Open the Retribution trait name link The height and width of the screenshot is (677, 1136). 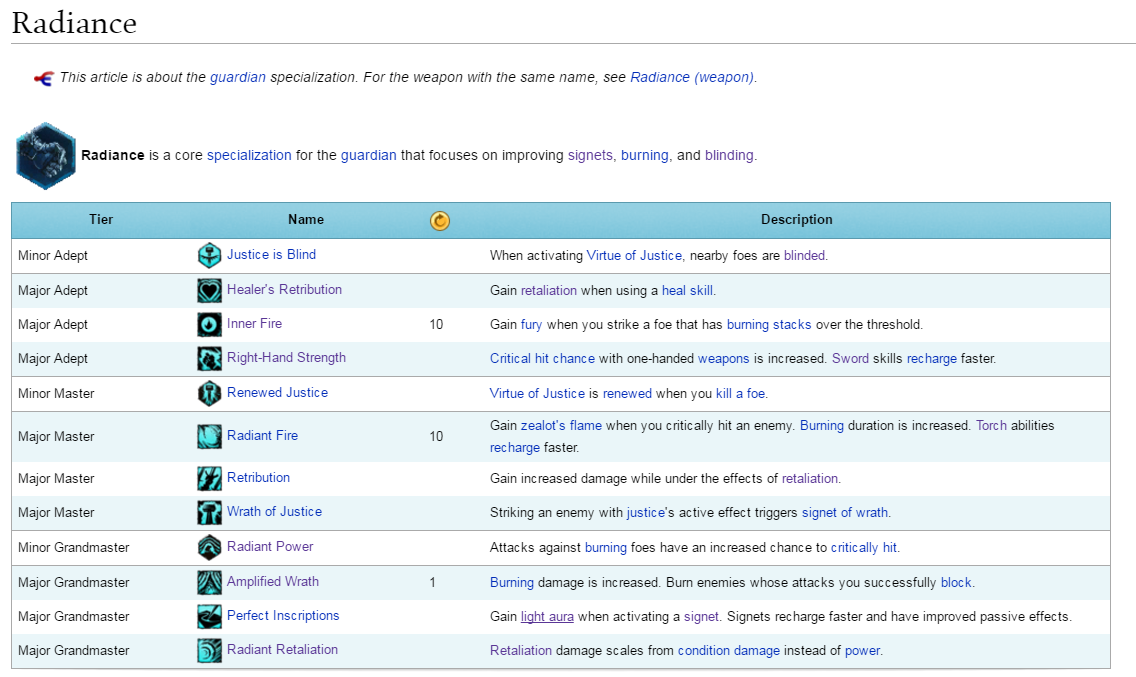(258, 477)
